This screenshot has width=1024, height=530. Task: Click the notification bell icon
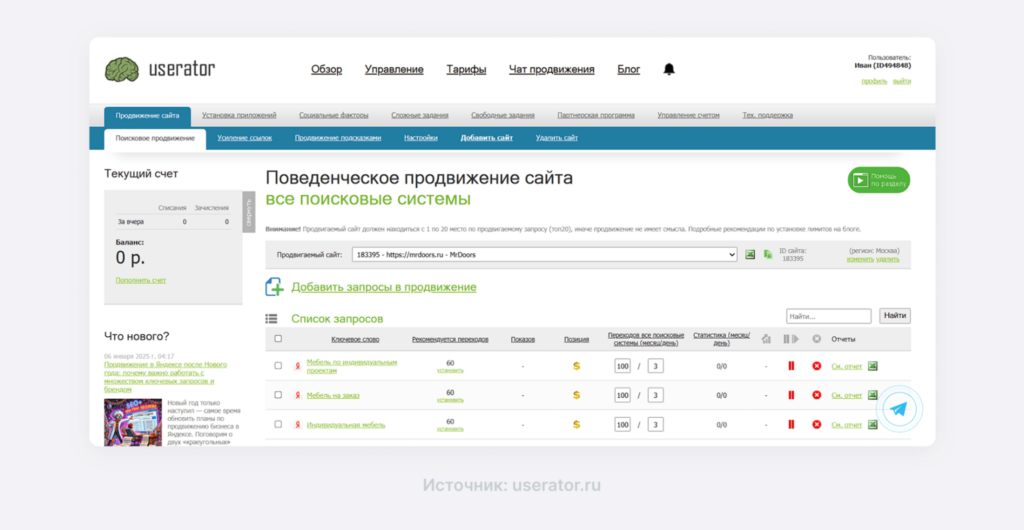point(669,69)
